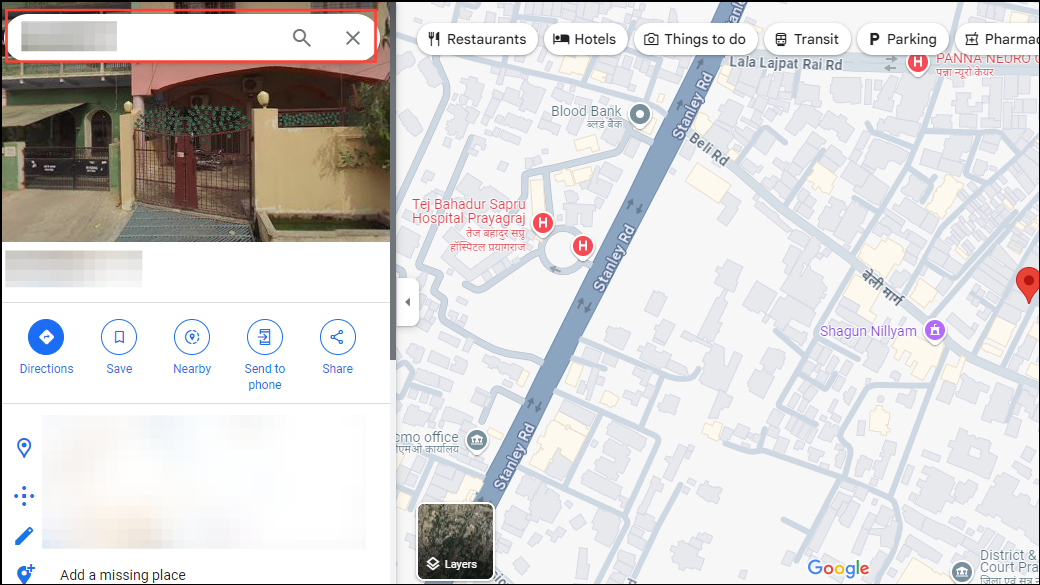
Task: Click the location pin icon beside the address
Action: click(x=24, y=447)
